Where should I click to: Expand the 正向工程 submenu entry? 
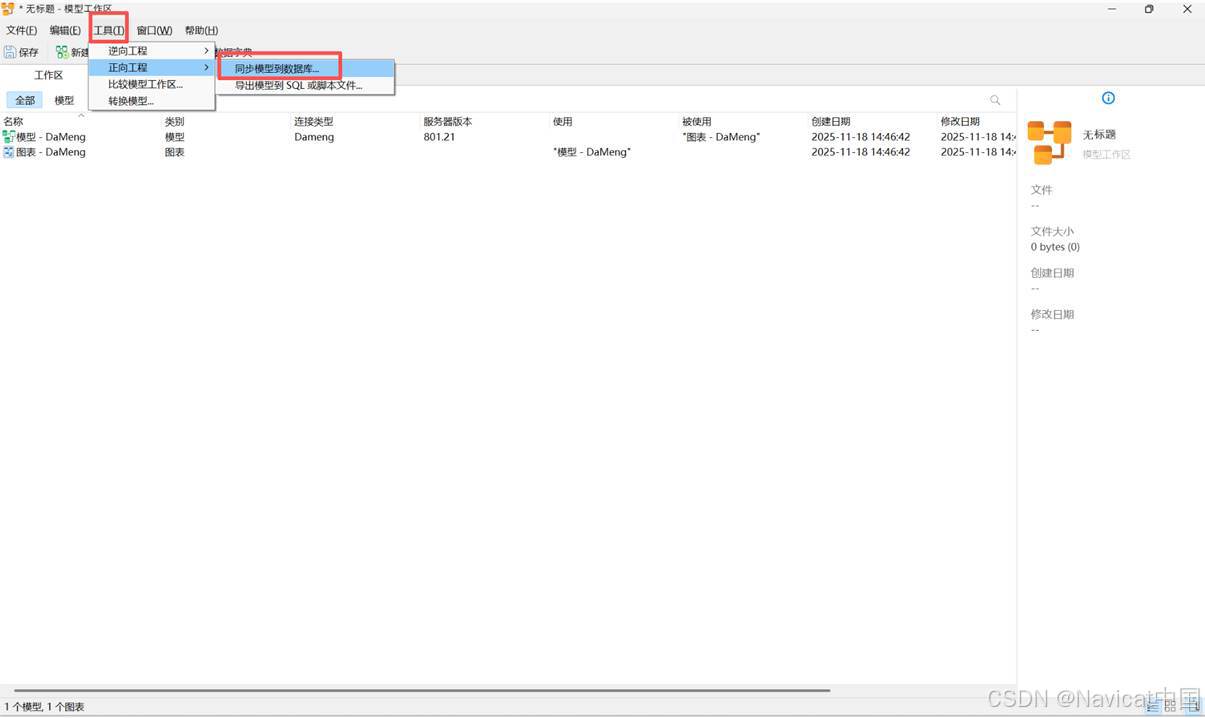click(x=152, y=67)
